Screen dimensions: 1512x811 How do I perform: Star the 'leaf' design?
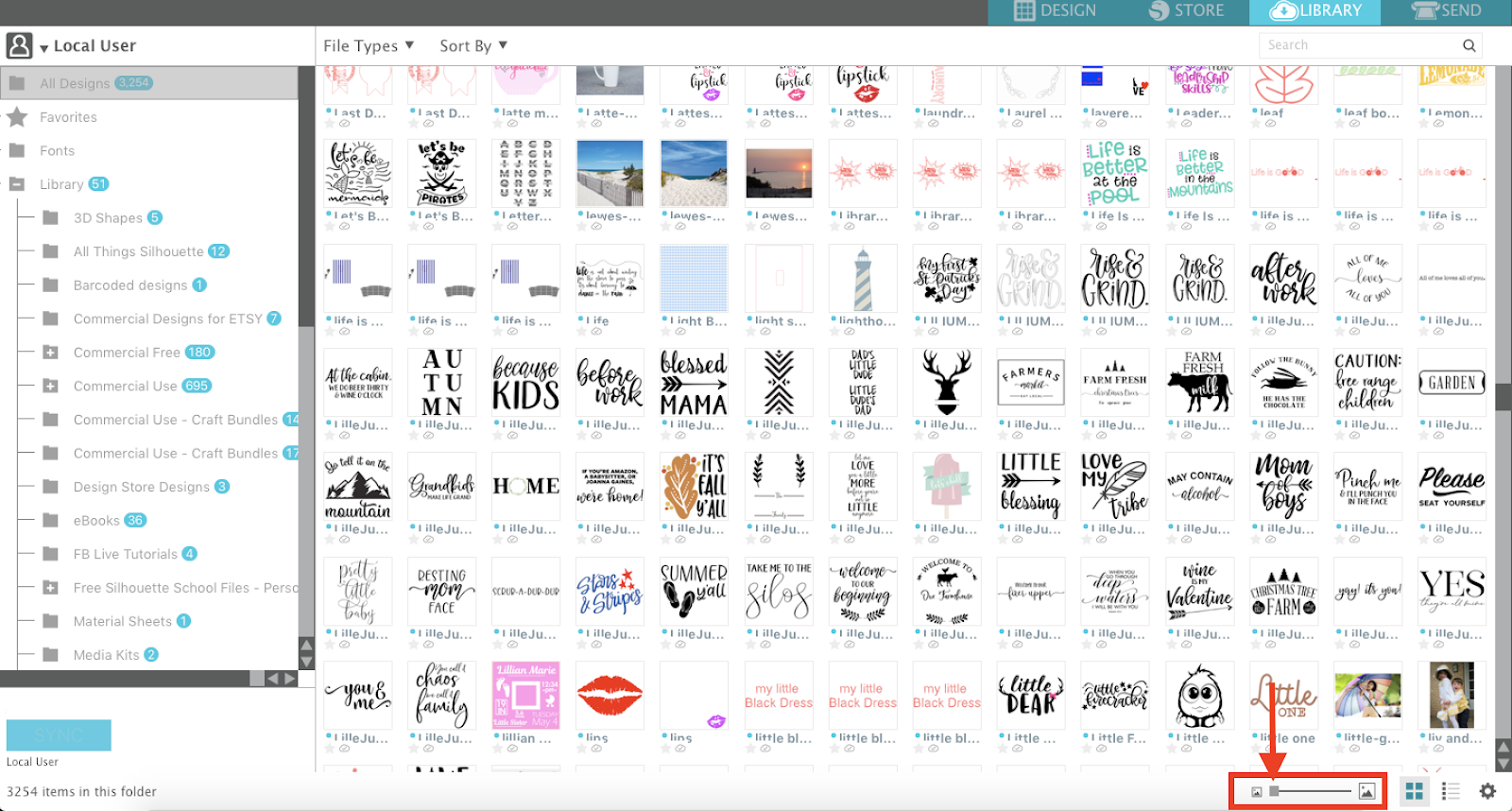(1256, 124)
